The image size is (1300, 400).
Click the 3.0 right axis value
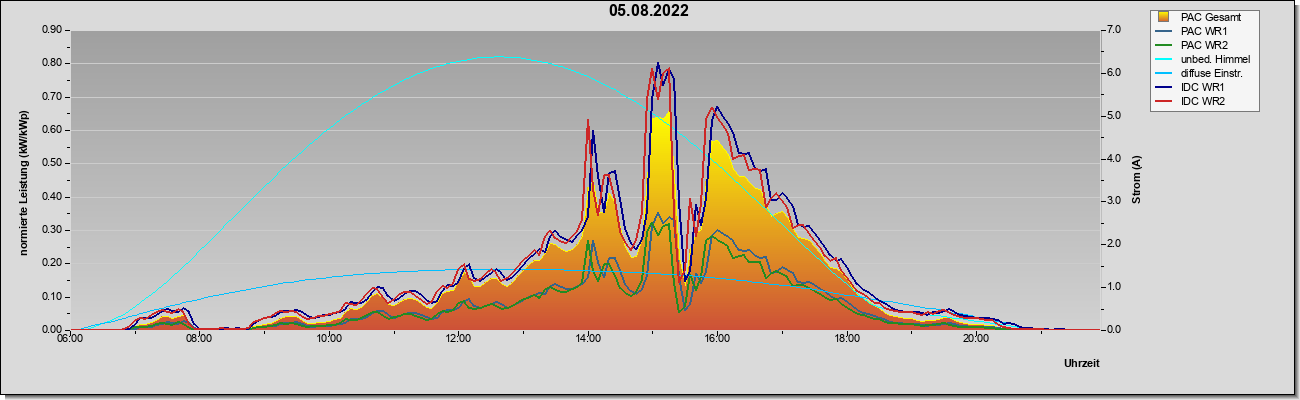coord(1114,201)
